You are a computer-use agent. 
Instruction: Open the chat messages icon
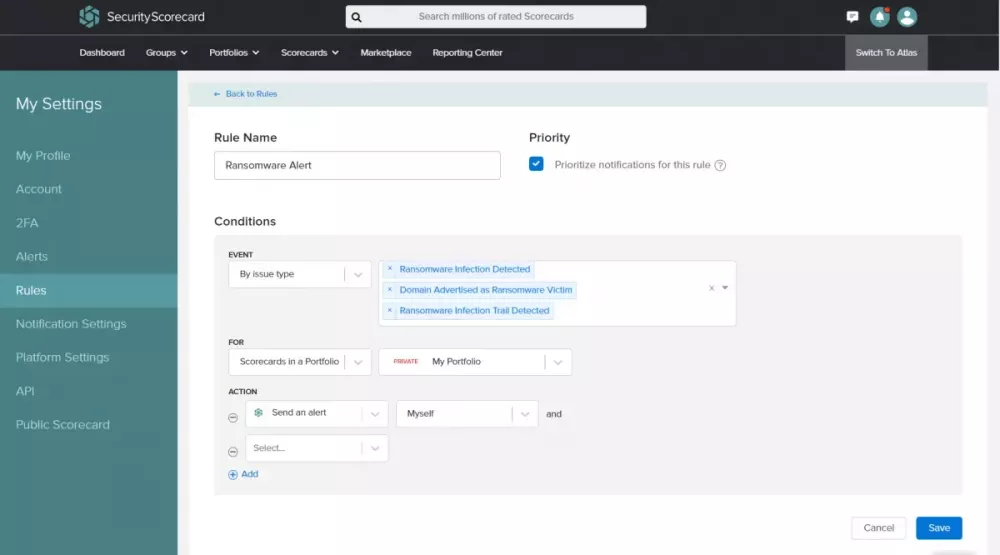[852, 17]
